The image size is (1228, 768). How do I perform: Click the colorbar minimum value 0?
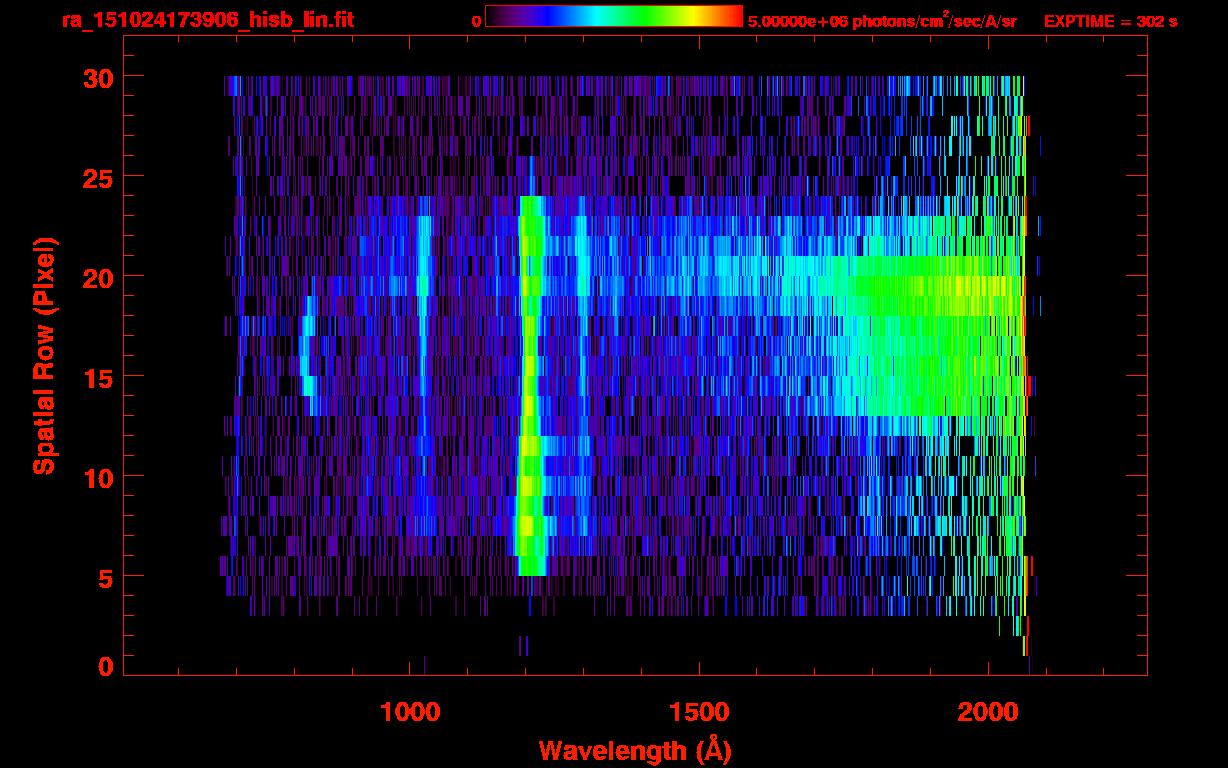tap(476, 21)
